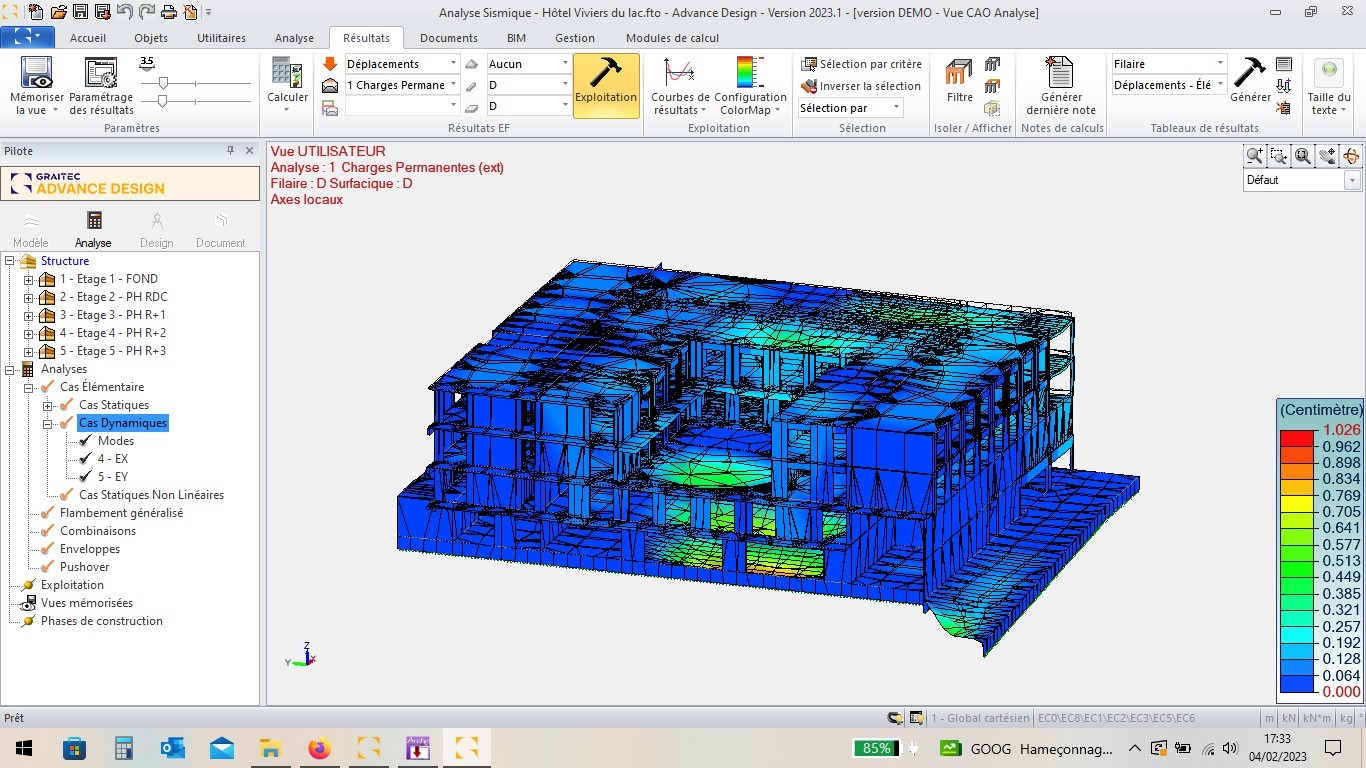Viewport: 1366px width, 768px height.
Task: Open Courbes de résultats tool
Action: pyautogui.click(x=679, y=73)
